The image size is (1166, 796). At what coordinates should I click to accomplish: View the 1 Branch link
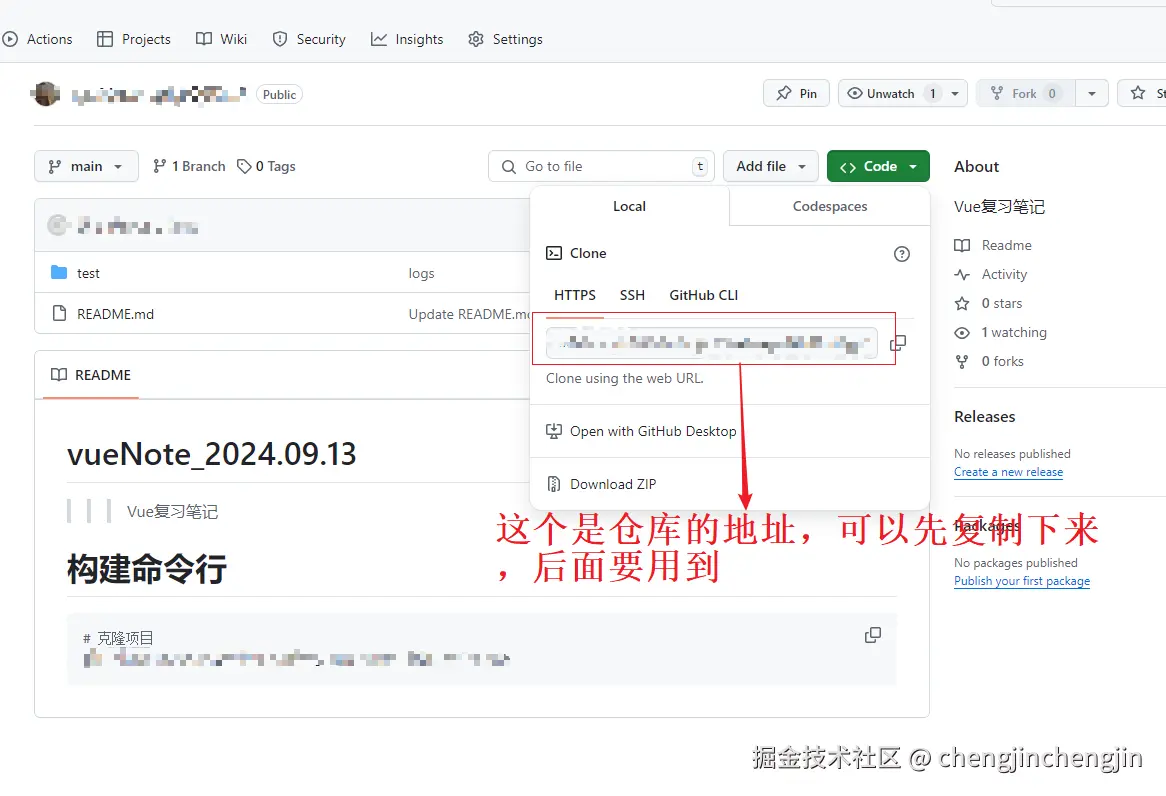(x=189, y=166)
